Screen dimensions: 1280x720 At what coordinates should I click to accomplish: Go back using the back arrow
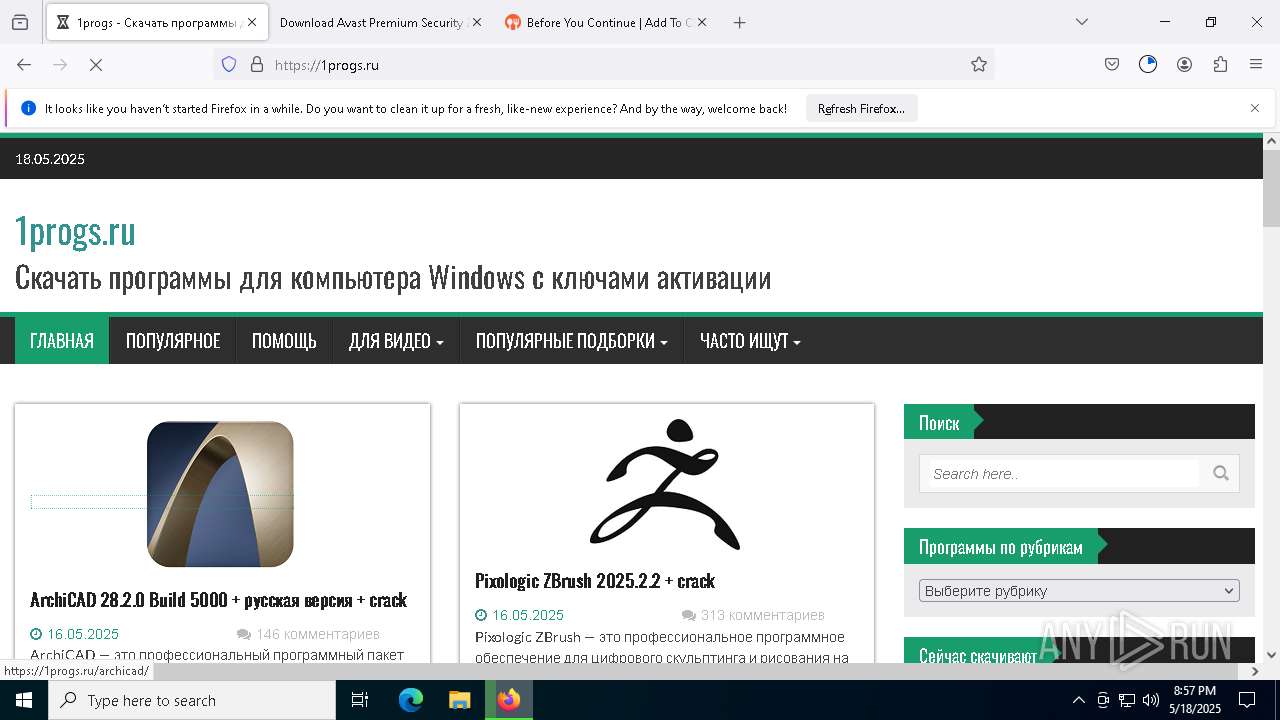(x=24, y=64)
